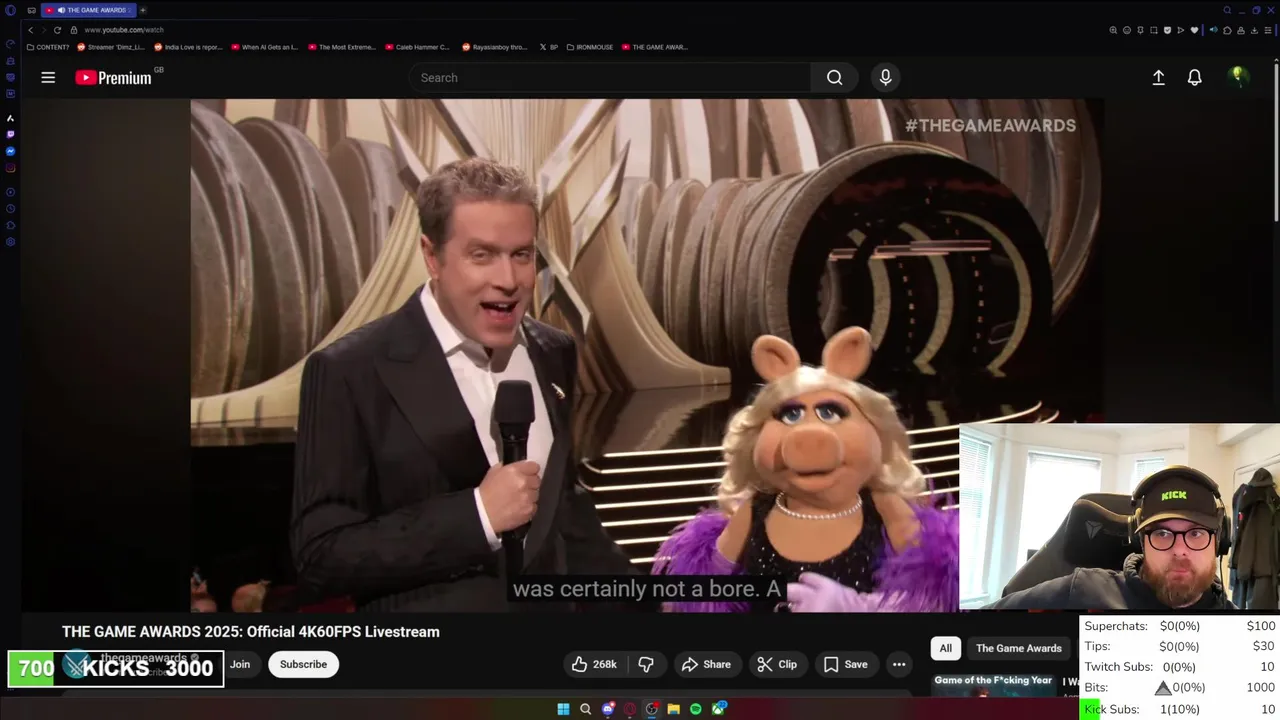Open The Most Extreme... bookmark

(x=342, y=47)
